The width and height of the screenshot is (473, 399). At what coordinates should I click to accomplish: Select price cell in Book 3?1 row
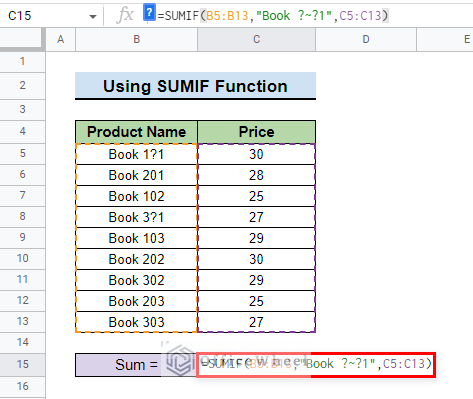coord(256,217)
